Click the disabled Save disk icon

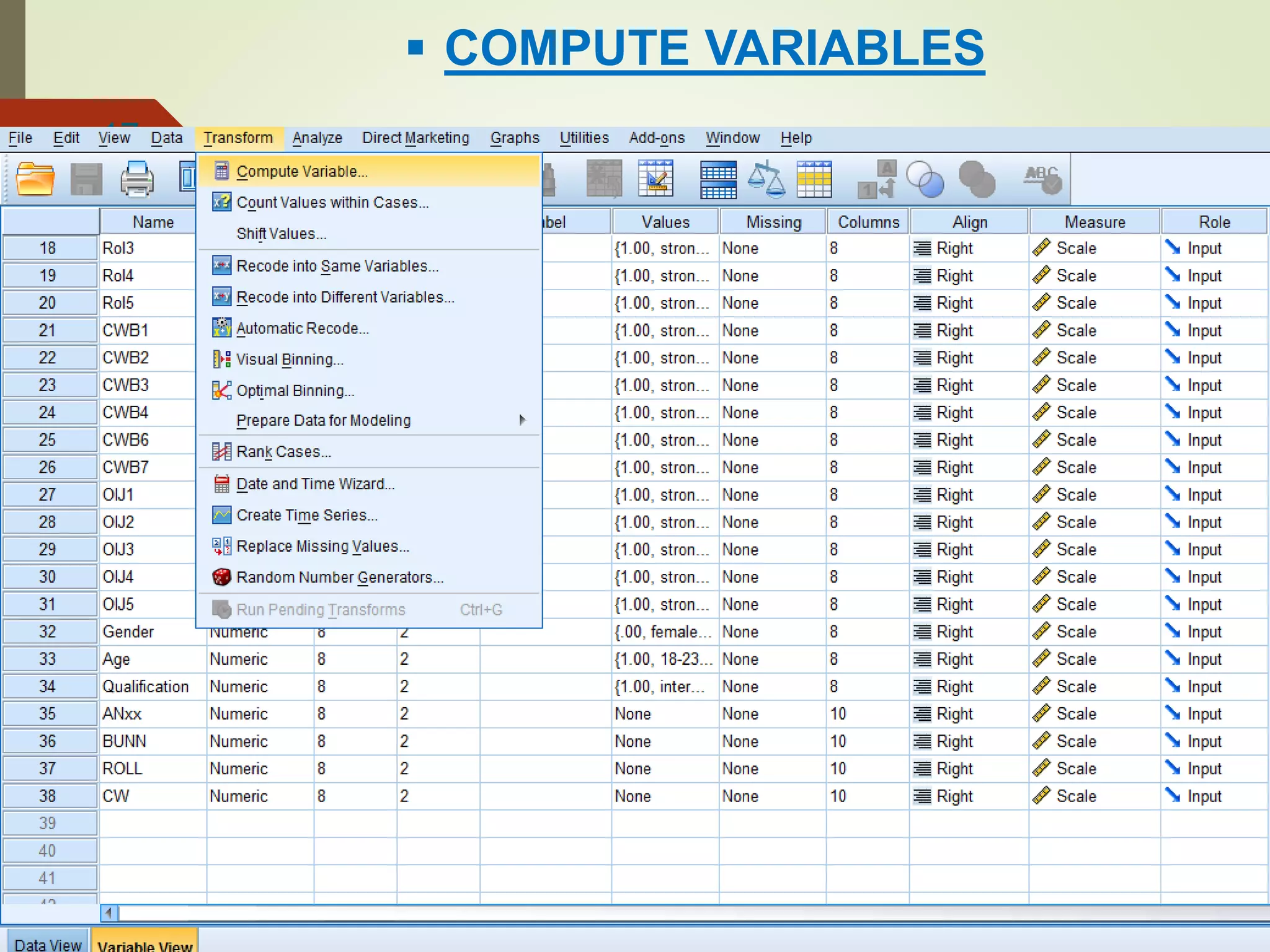[86, 179]
